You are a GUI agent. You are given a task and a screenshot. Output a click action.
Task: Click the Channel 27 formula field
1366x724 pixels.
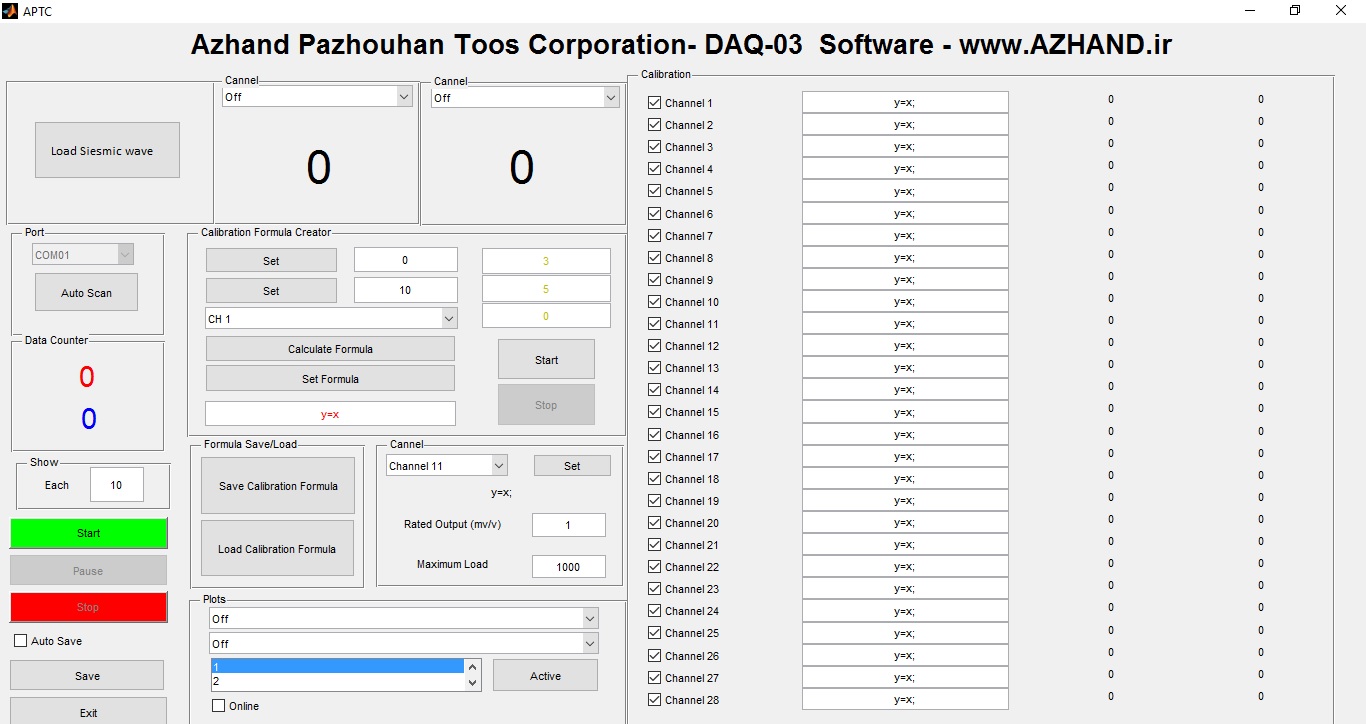pyautogui.click(x=905, y=677)
